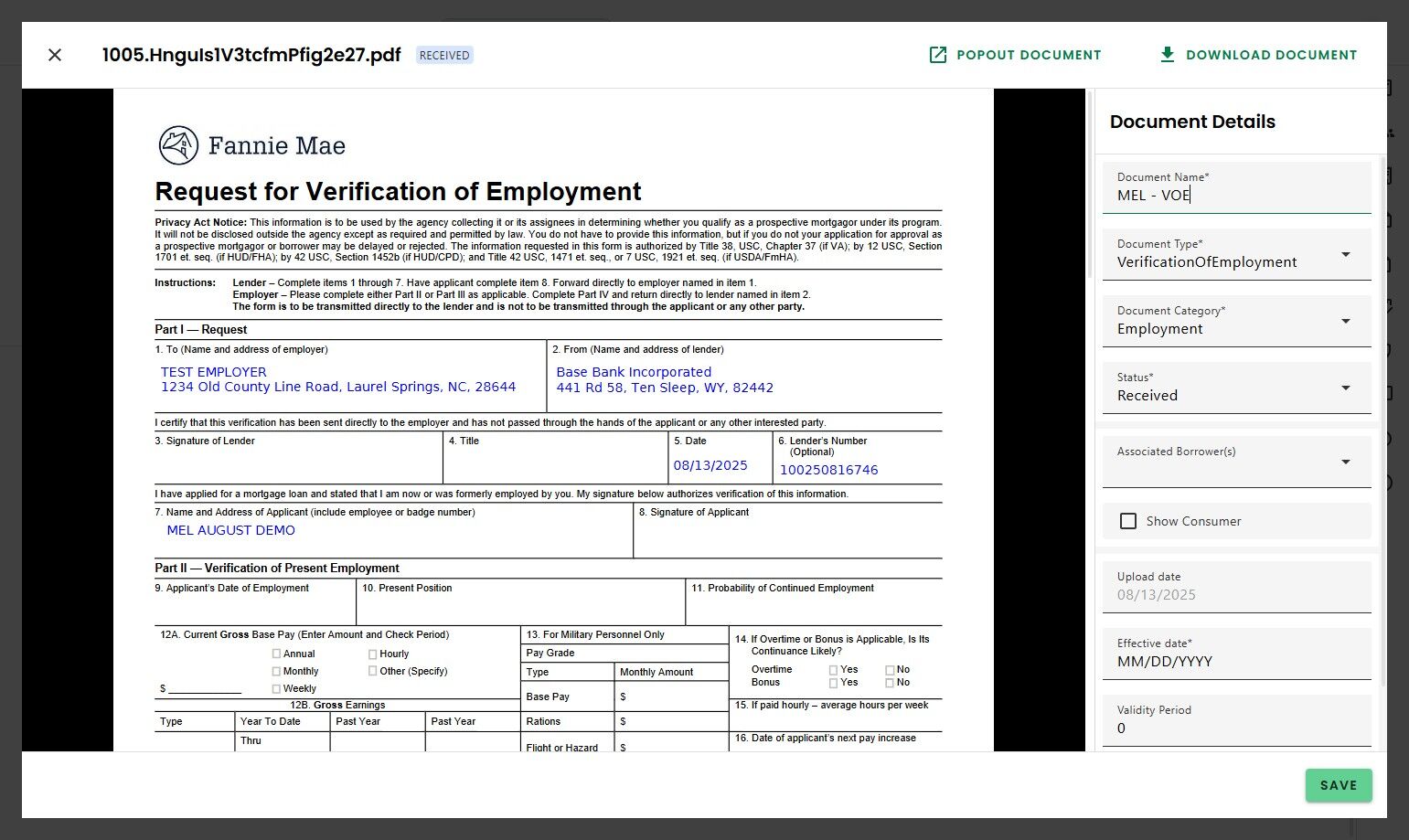Expand the Document Category dropdown
Image resolution: width=1409 pixels, height=840 pixels.
pyautogui.click(x=1236, y=321)
